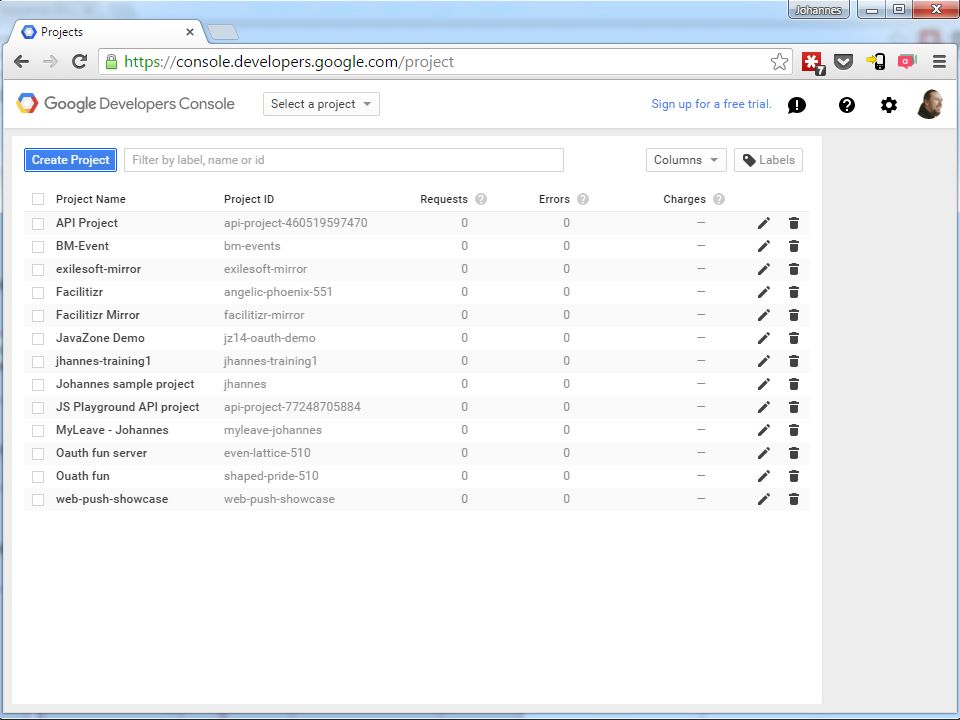This screenshot has height=720, width=960.
Task: Click pencil icon for BM-Event
Action: click(x=763, y=246)
